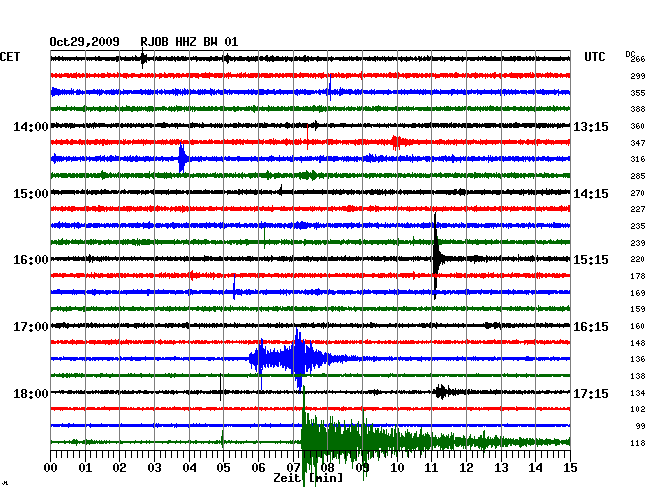
Task: Click the DC value 266
Action: (x=638, y=59)
